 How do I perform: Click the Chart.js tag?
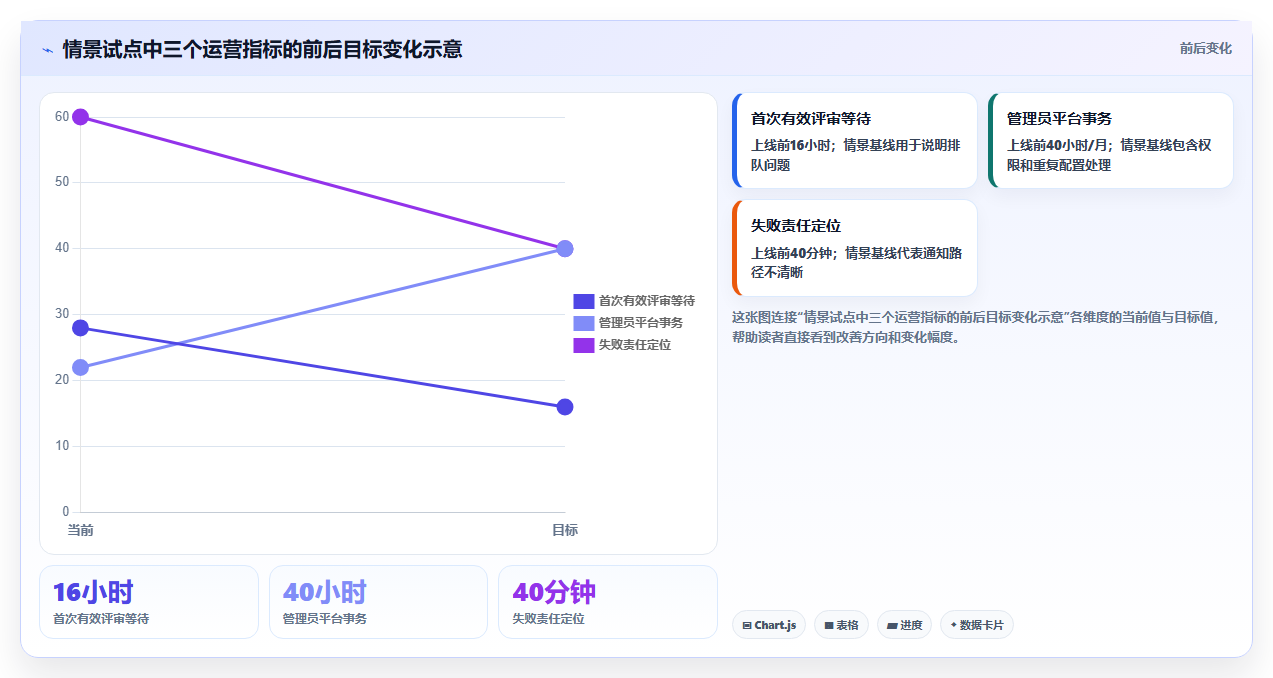[769, 625]
